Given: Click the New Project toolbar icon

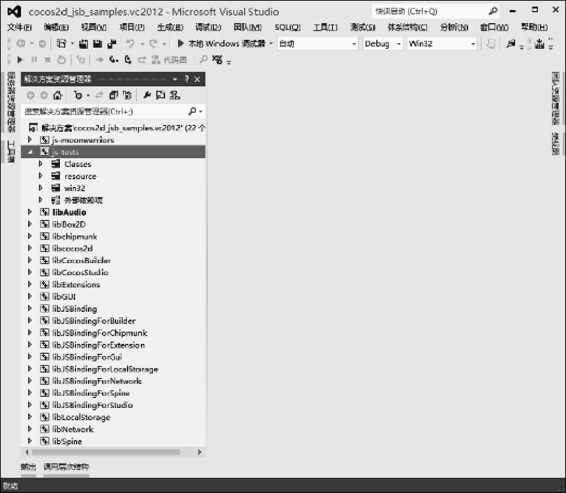Looking at the screenshot, I should 62,44.
